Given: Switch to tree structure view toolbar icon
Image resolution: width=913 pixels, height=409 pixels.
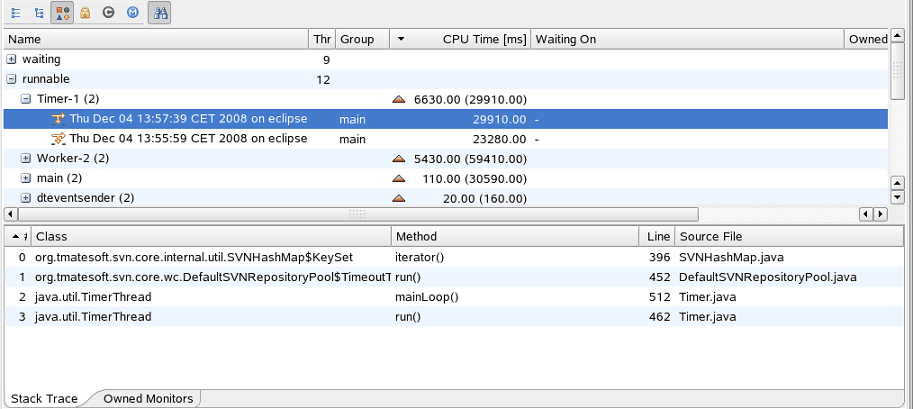Looking at the screenshot, I should coord(39,12).
